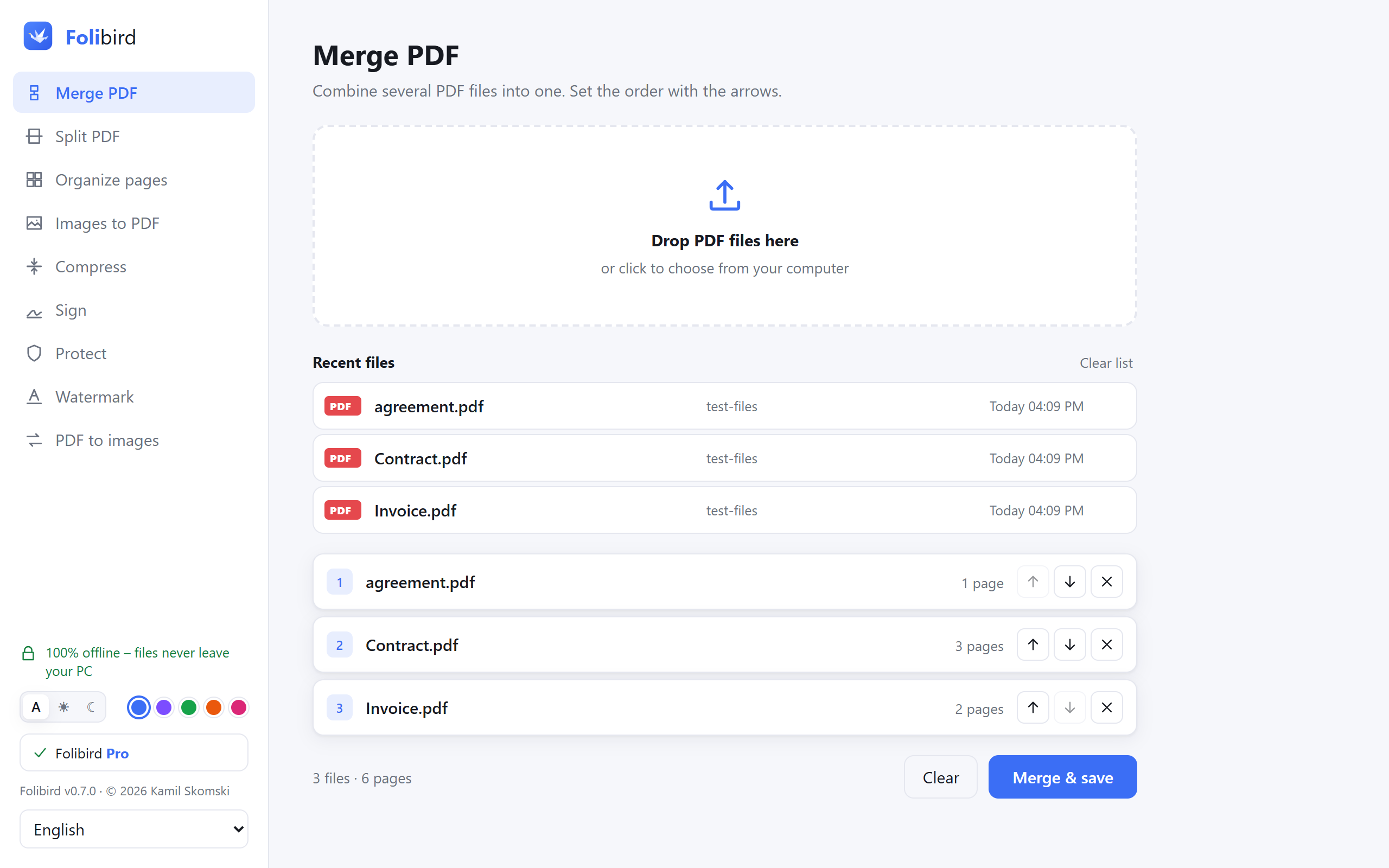Viewport: 1389px width, 868px height.
Task: Click the Merge & save button
Action: point(1062,777)
